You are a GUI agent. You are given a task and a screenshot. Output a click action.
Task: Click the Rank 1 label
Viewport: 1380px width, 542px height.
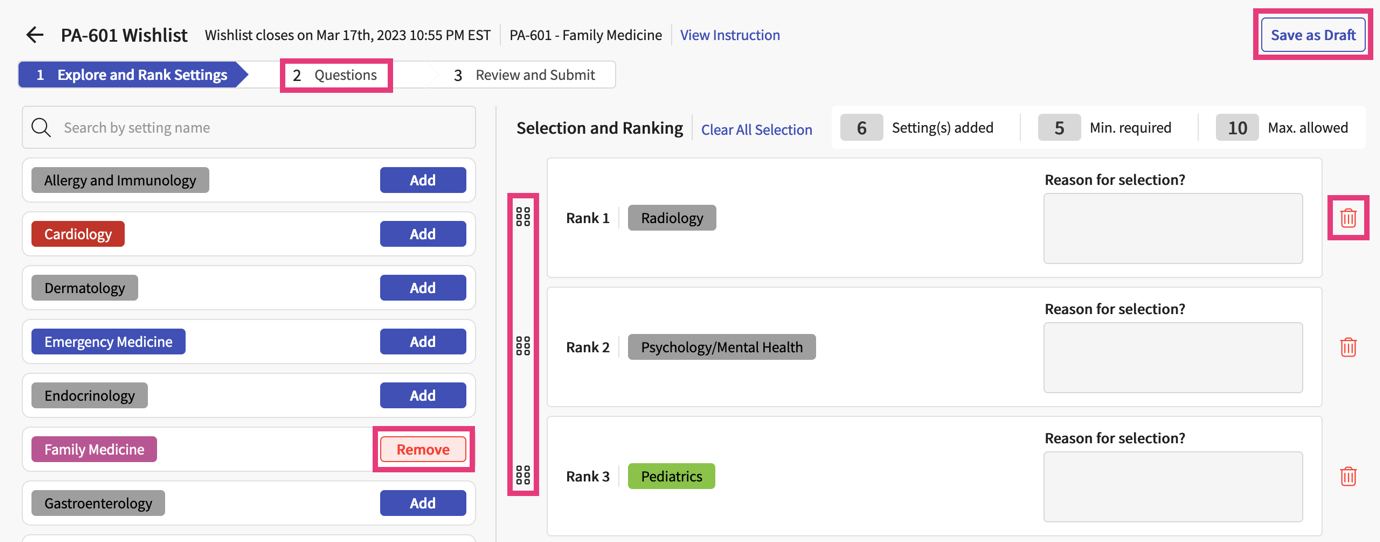point(588,218)
